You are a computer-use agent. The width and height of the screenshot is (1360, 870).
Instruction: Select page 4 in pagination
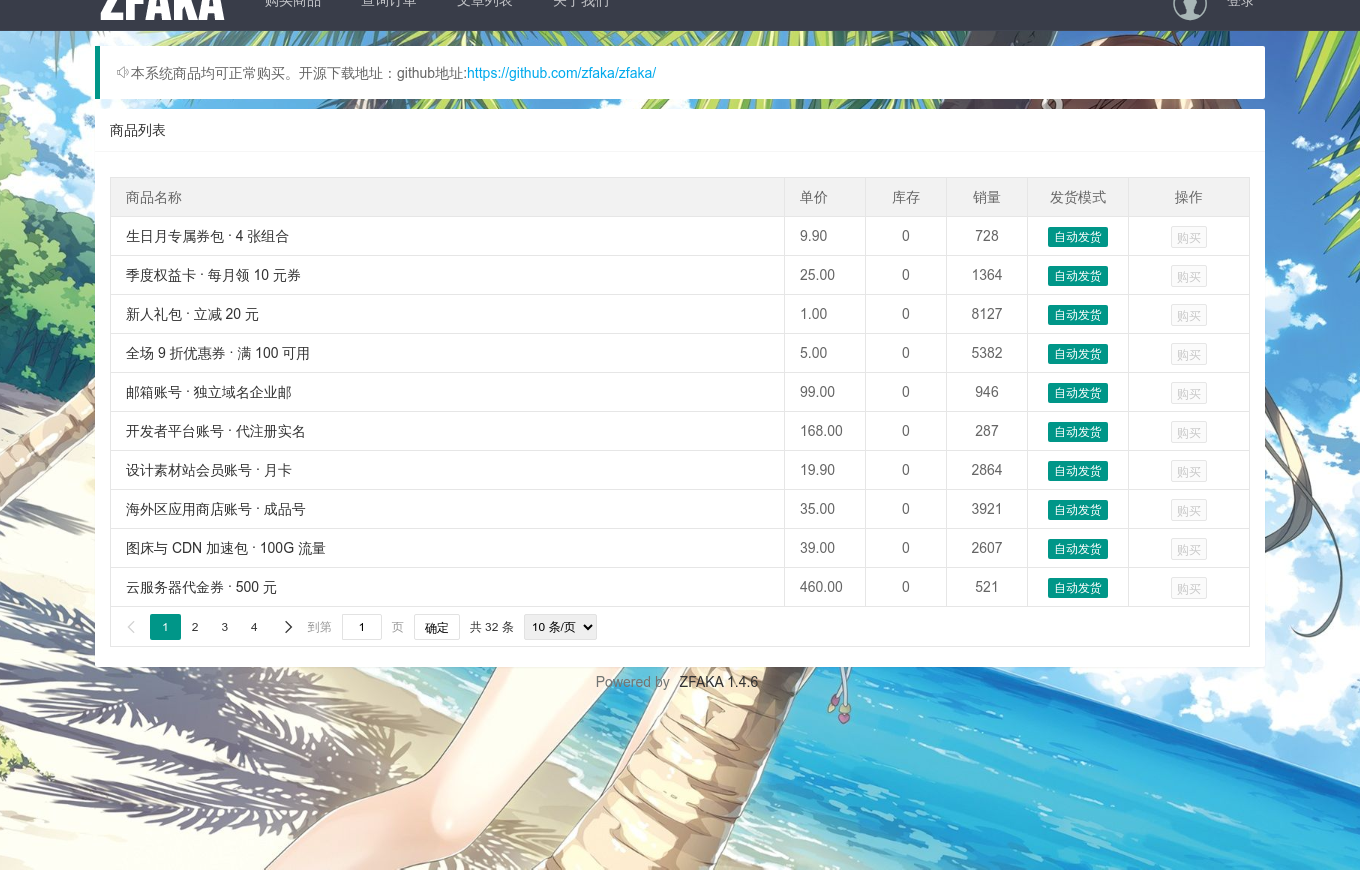click(254, 627)
